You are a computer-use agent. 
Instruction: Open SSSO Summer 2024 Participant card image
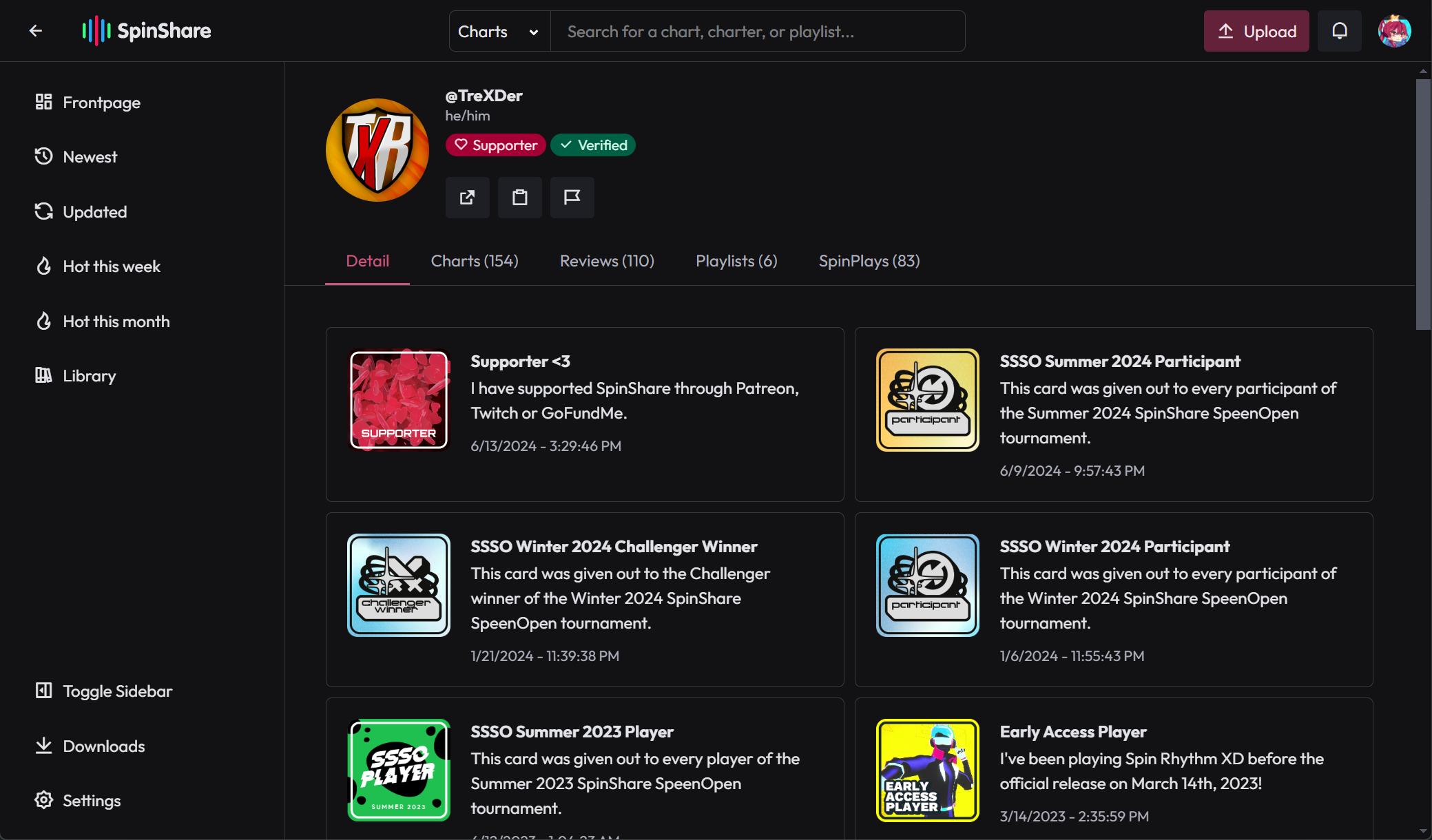click(x=928, y=400)
